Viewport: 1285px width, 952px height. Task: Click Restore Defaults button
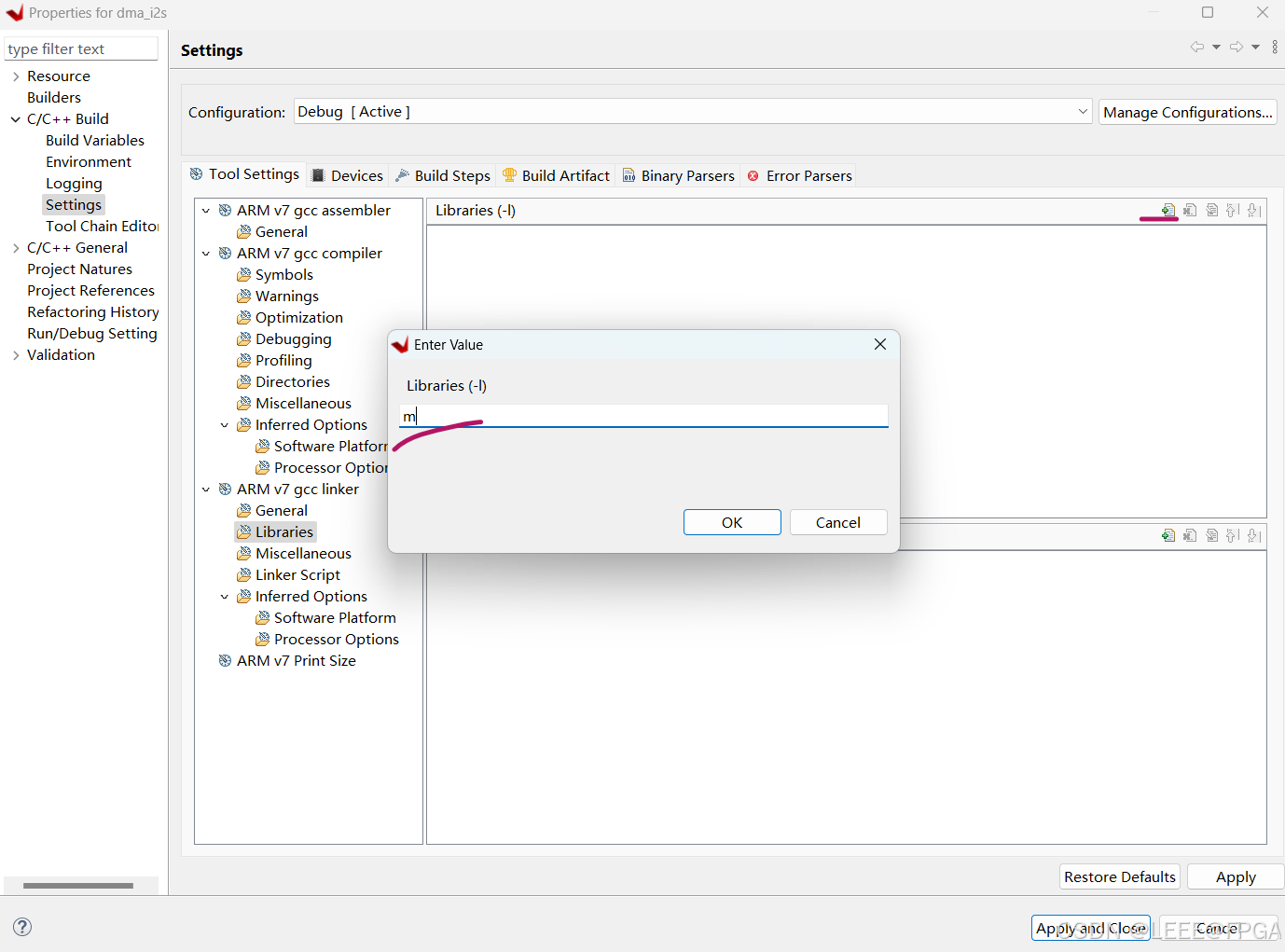click(x=1120, y=876)
